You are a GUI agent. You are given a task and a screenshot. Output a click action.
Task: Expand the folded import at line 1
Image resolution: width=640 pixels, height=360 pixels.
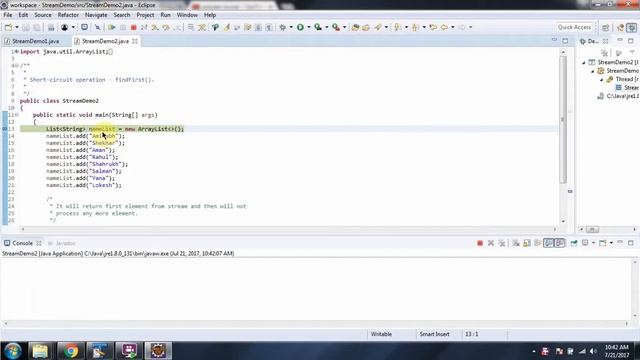tap(16, 52)
